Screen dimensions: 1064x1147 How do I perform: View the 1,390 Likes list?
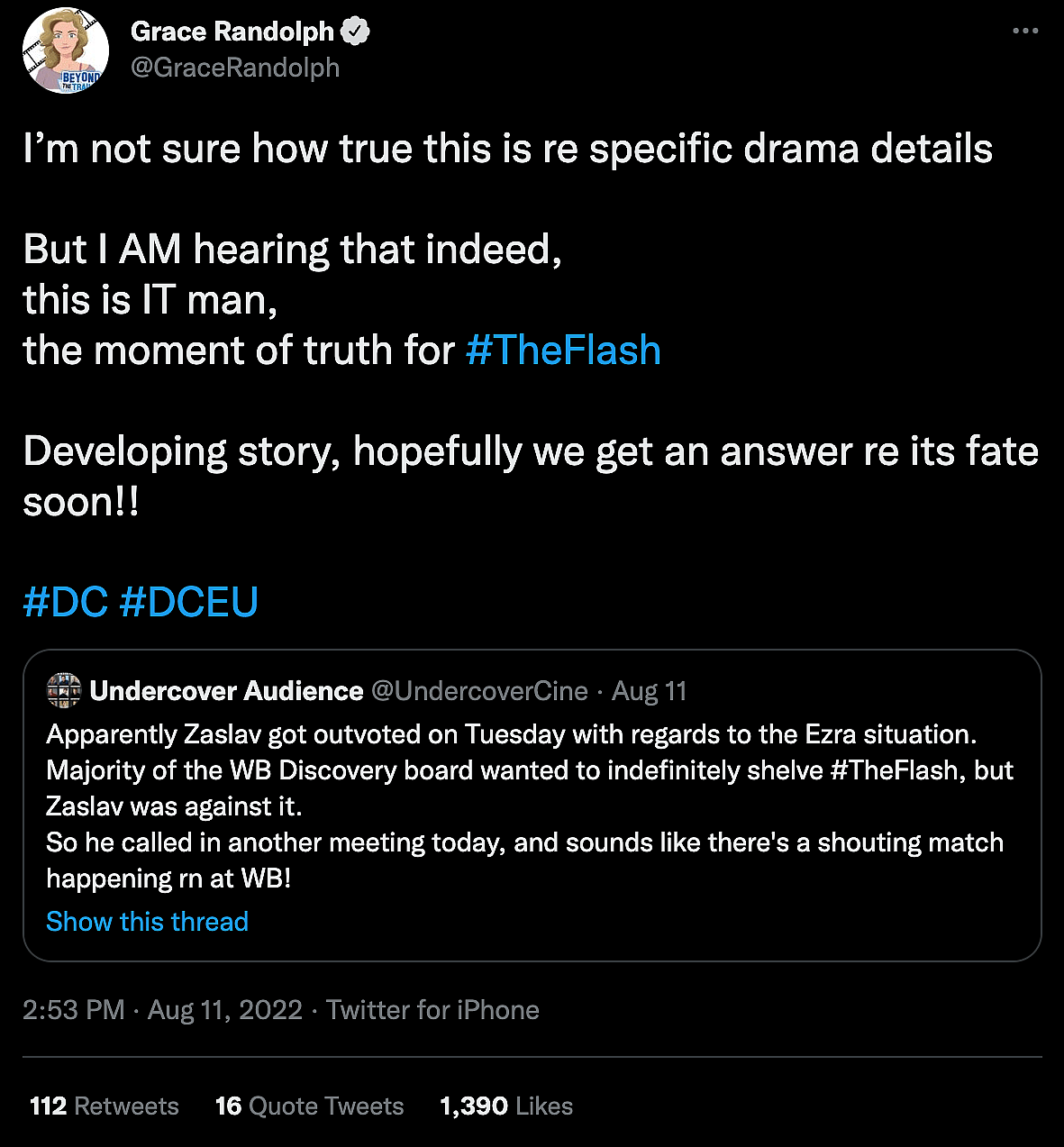click(505, 1106)
